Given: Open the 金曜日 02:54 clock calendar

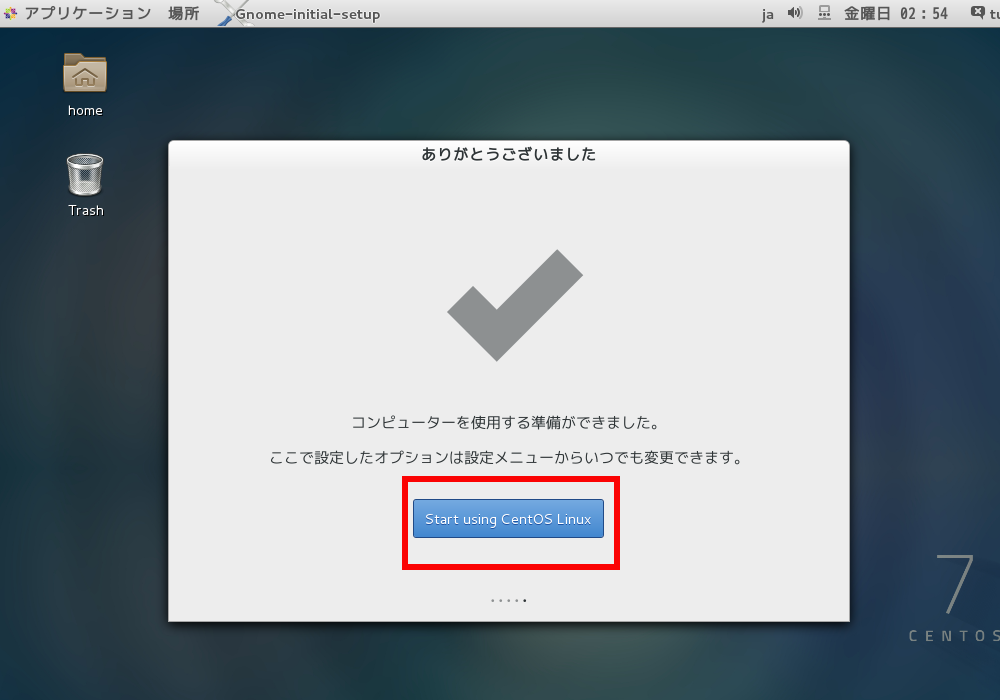Looking at the screenshot, I should (896, 13).
